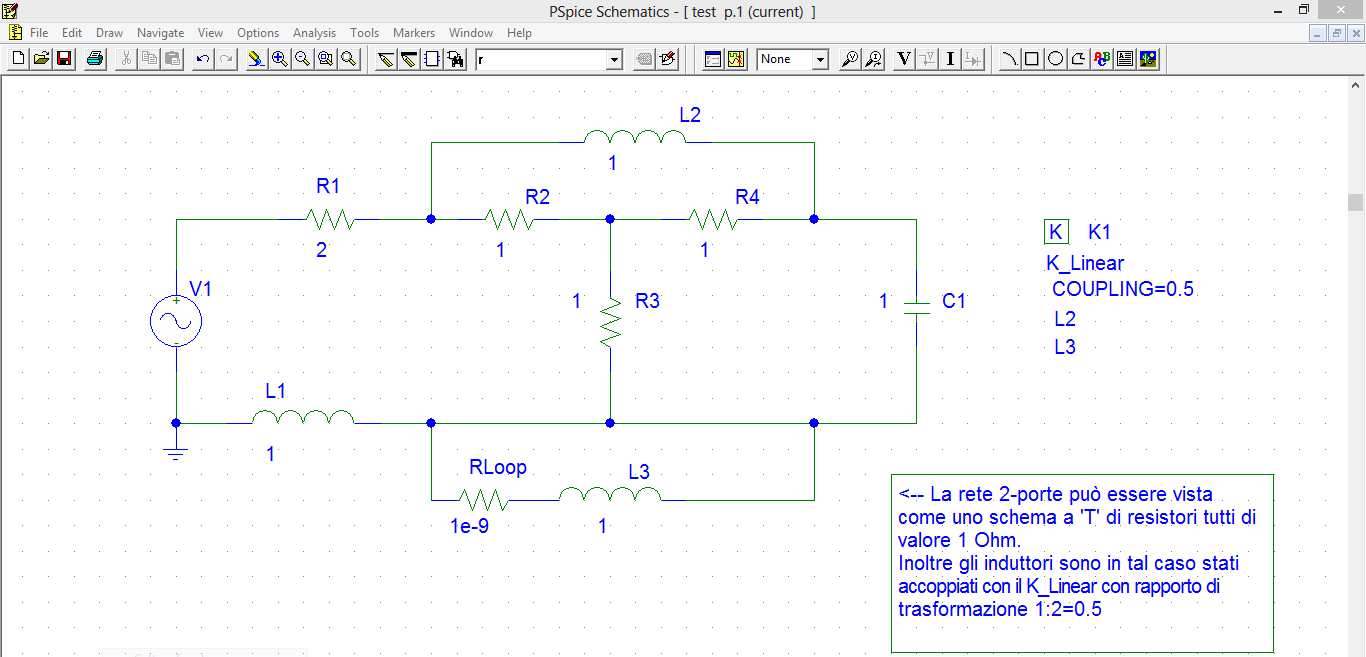Click the vertical scrollbar thumb
The image size is (1366, 657).
[1355, 202]
